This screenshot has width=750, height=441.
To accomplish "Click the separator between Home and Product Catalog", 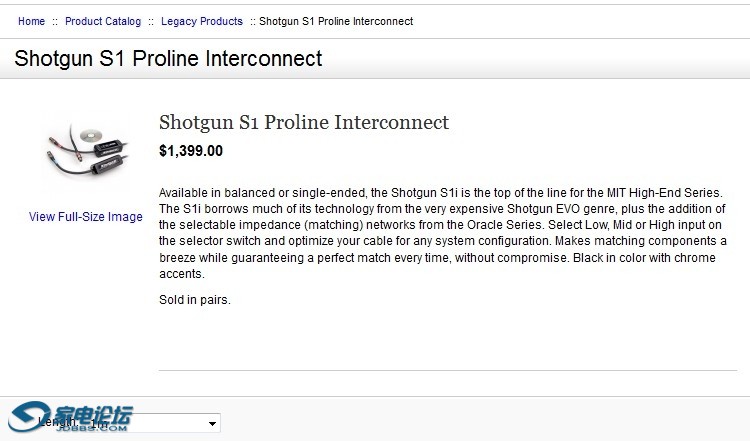I will pos(55,21).
